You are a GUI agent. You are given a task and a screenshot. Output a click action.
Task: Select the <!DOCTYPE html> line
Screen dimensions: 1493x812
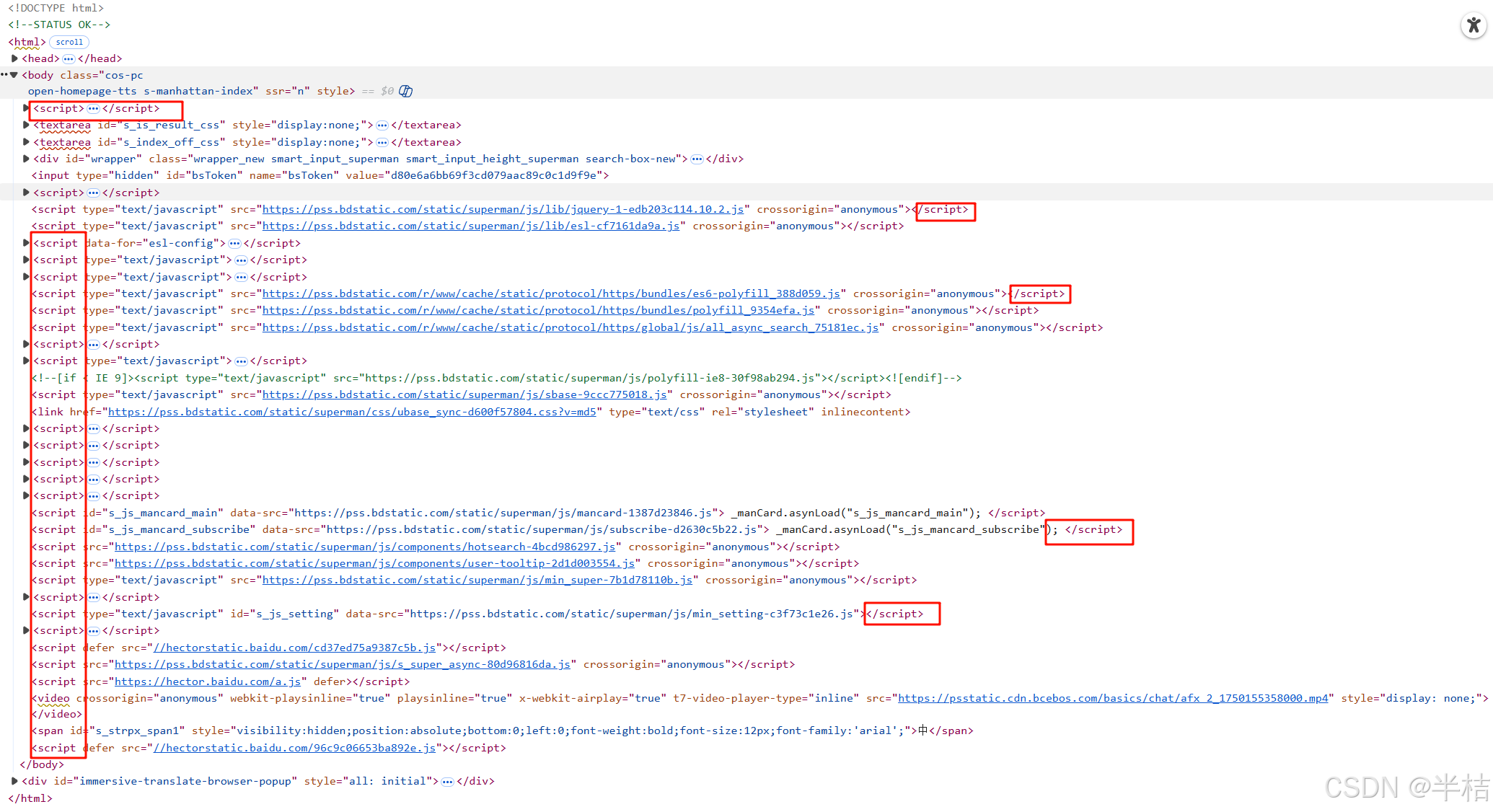pos(56,8)
